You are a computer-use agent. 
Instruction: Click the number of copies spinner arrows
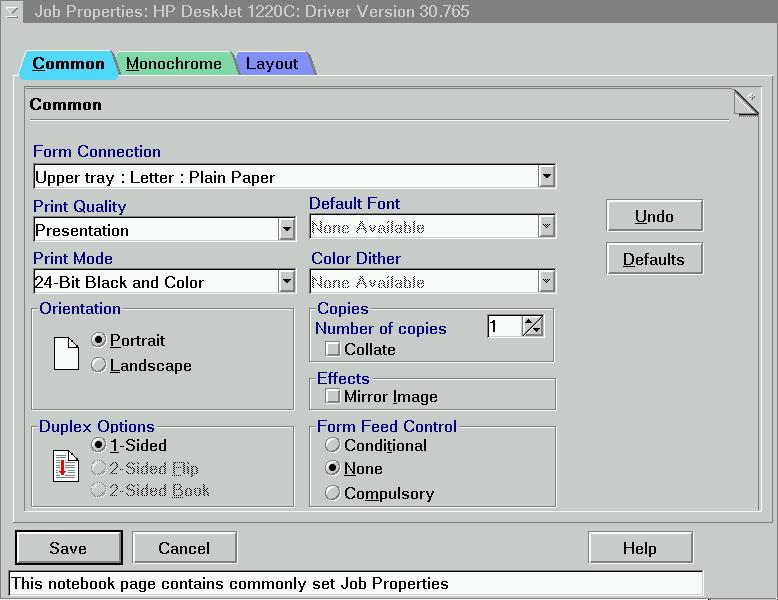click(533, 326)
